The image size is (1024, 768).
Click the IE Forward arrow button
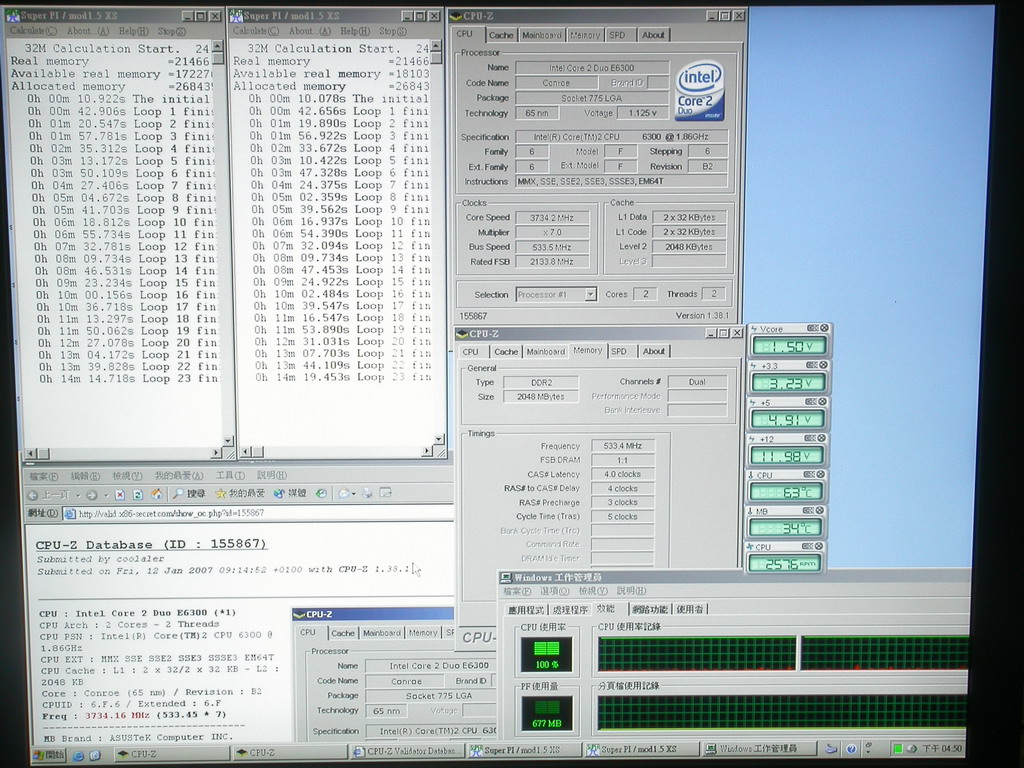pos(91,494)
